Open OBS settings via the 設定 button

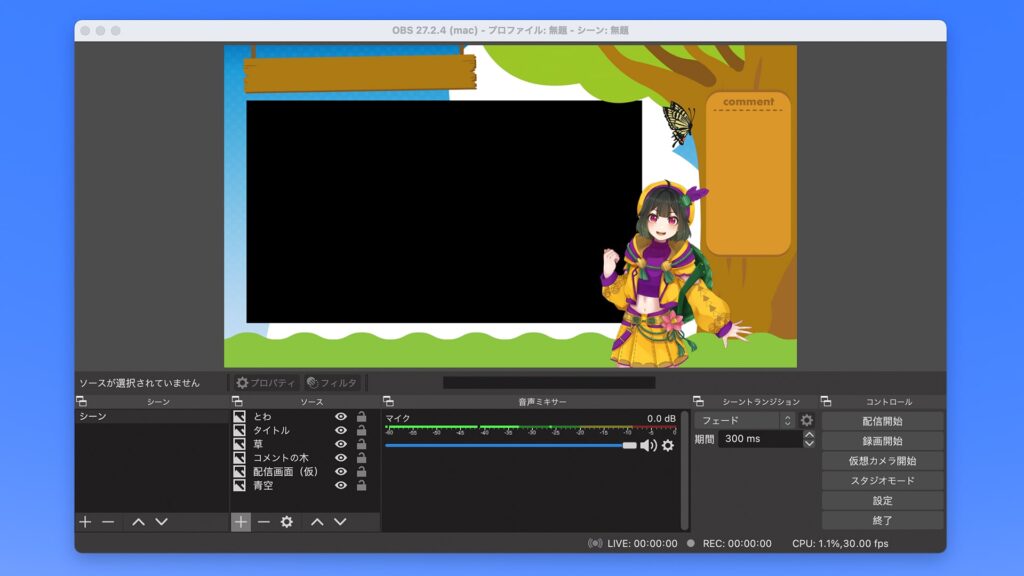[x=882, y=499]
